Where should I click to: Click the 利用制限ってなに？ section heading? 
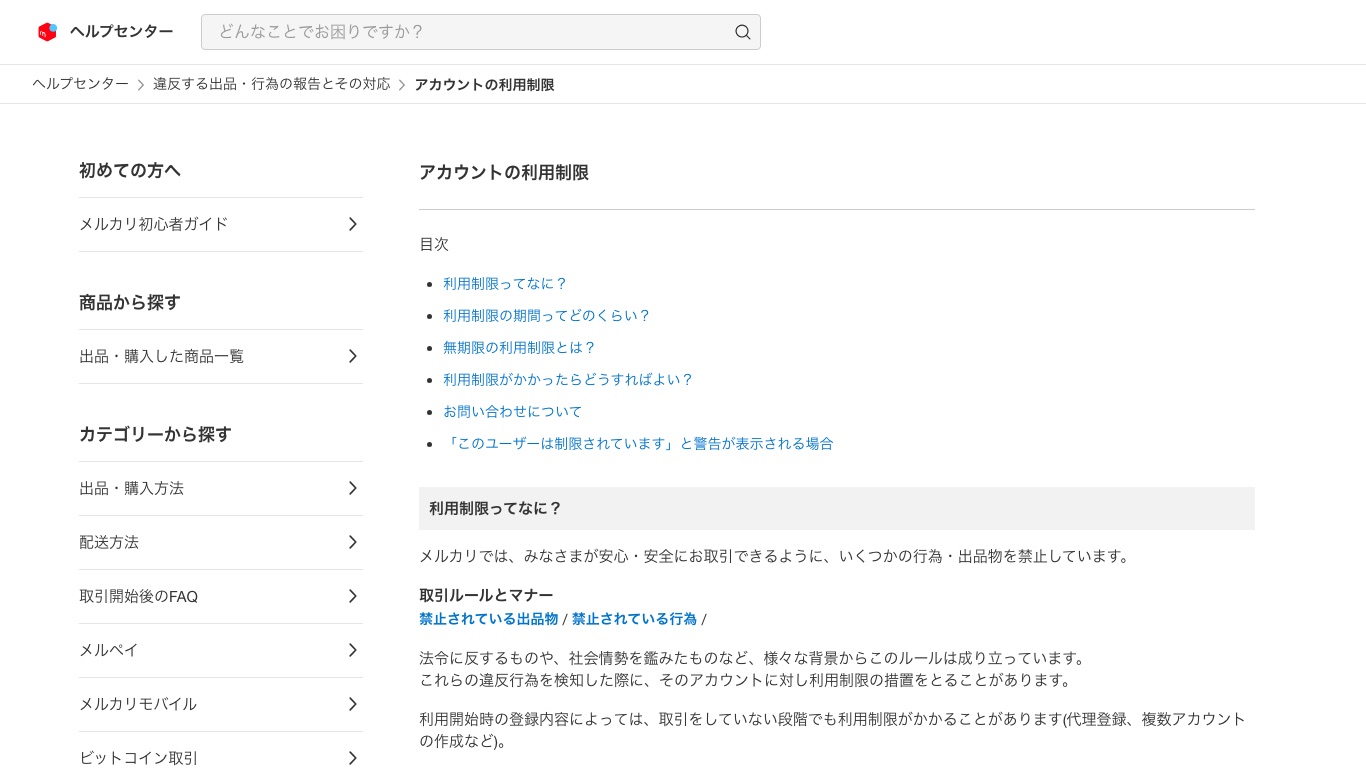496,508
